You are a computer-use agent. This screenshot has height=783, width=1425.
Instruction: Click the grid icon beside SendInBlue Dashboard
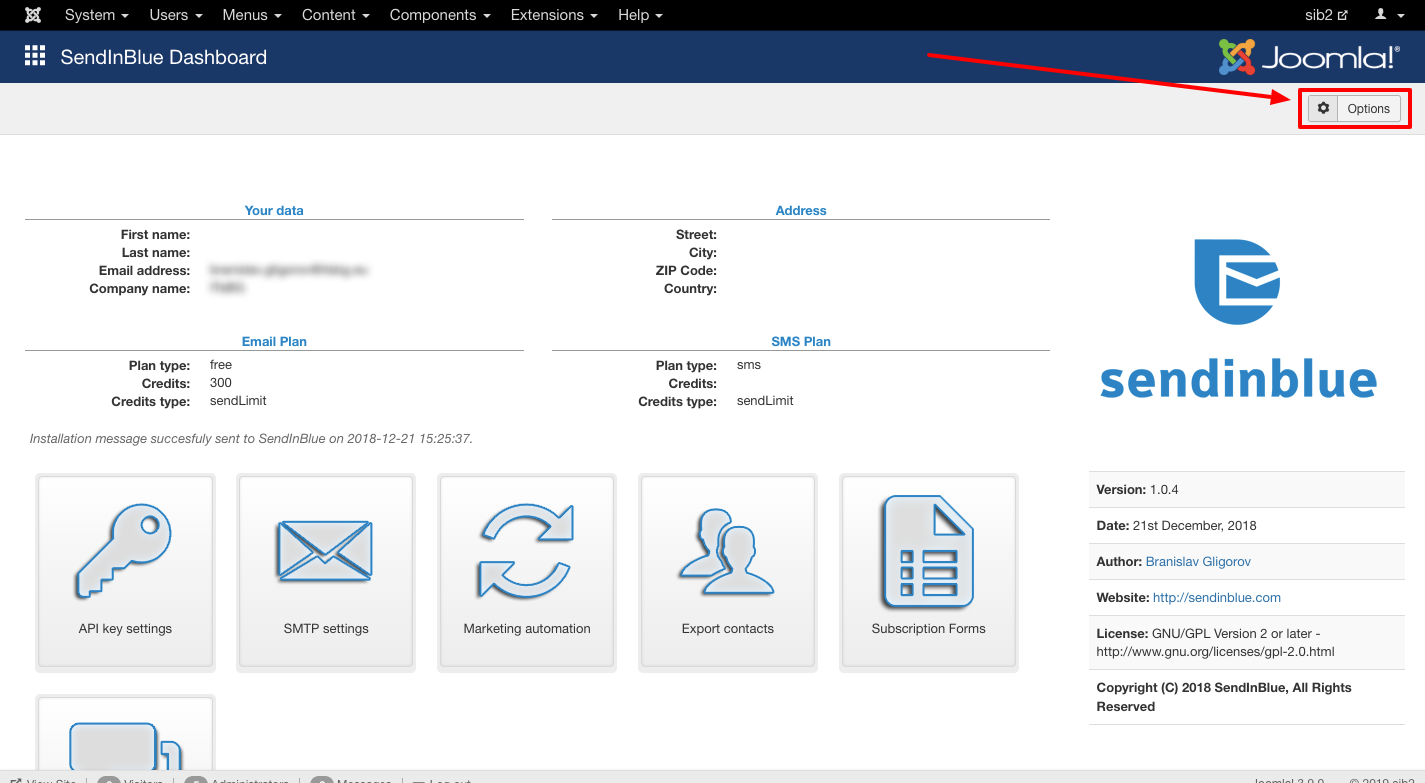click(x=35, y=57)
